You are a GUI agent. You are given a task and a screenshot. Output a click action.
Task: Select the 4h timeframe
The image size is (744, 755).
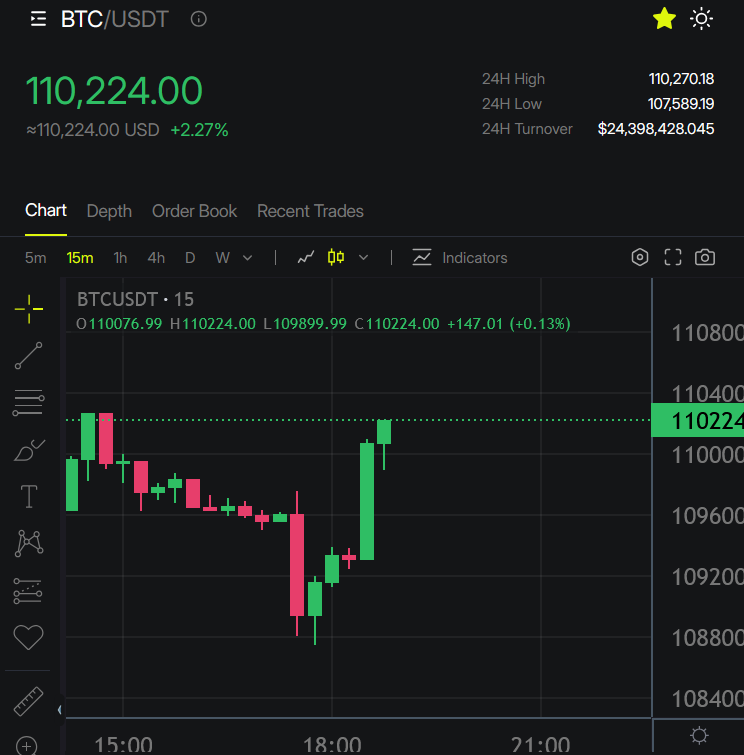click(156, 258)
